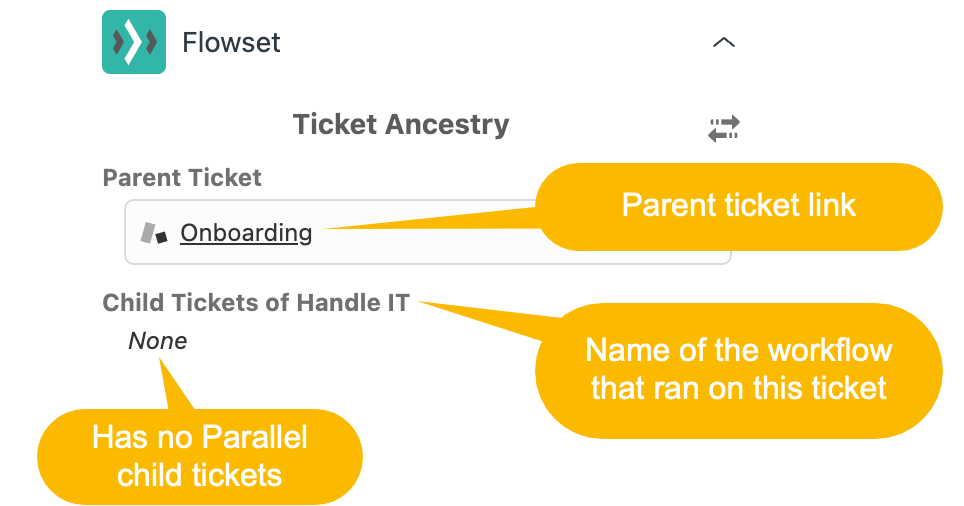Click the swap arrows icon beside Ticket Ancestry
Viewport: 964px width, 506px height.
(724, 128)
